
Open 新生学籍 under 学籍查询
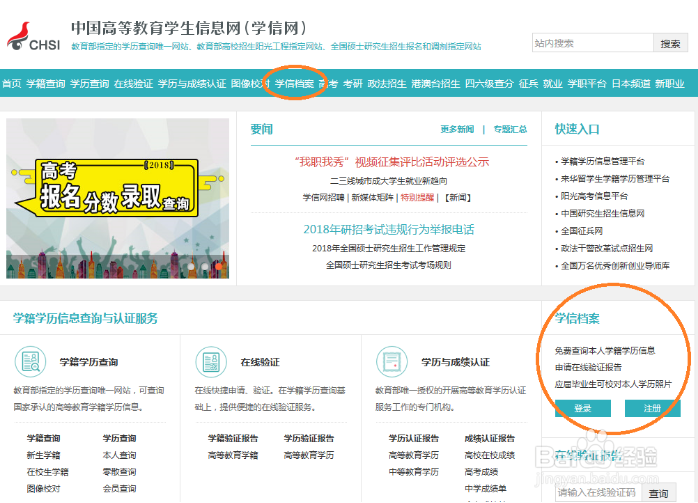43,455
